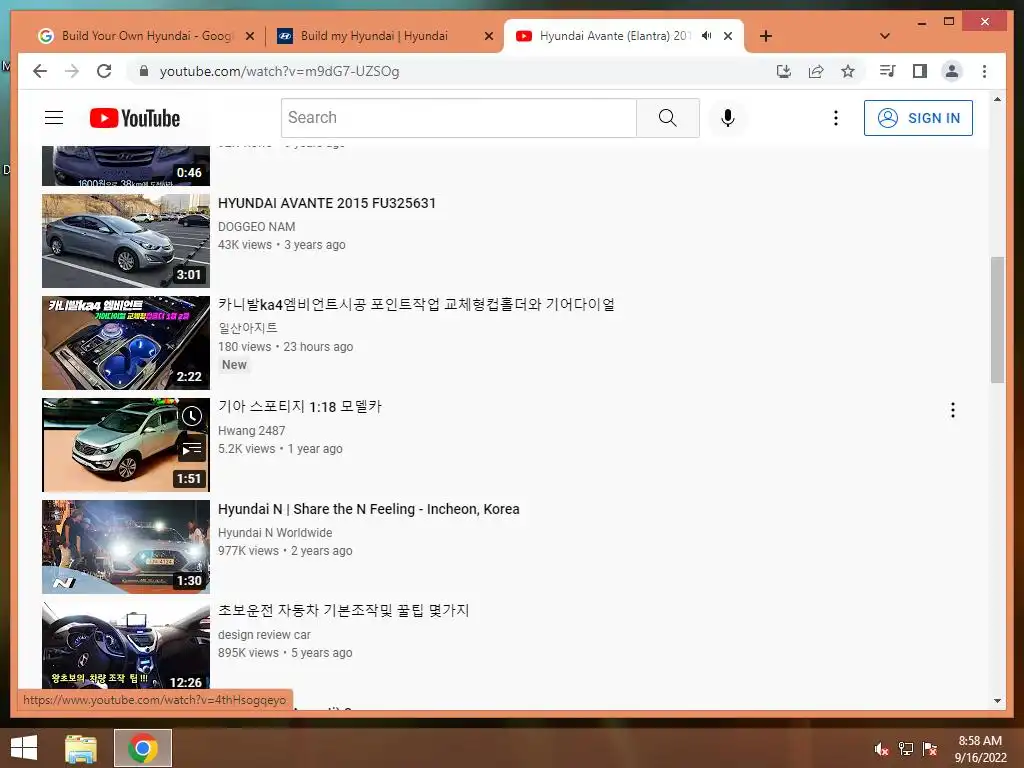Image resolution: width=1024 pixels, height=768 pixels.
Task: Go forward with the browser forward arrow
Action: (72, 71)
